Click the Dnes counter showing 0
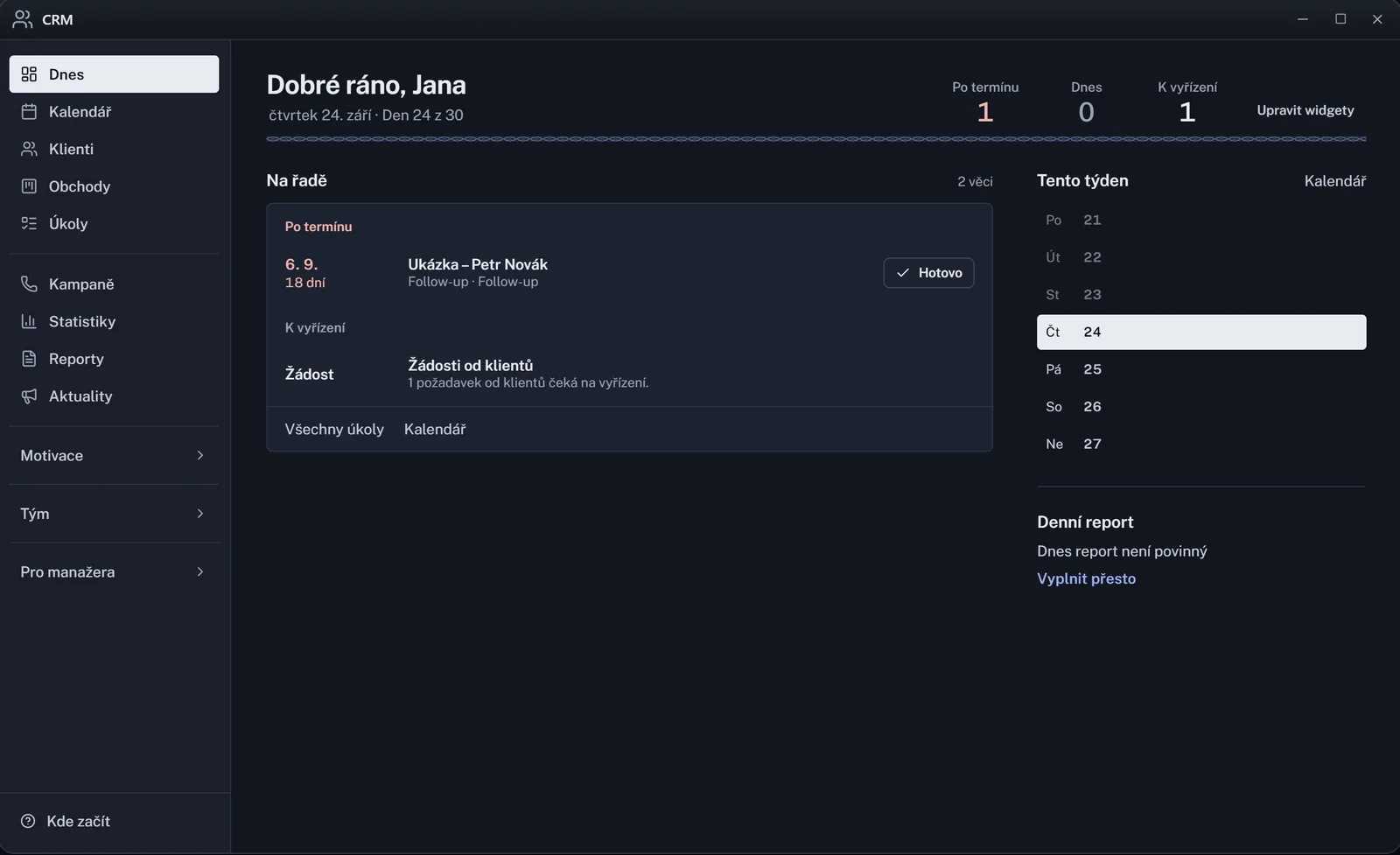Image resolution: width=1400 pixels, height=855 pixels. tap(1086, 104)
